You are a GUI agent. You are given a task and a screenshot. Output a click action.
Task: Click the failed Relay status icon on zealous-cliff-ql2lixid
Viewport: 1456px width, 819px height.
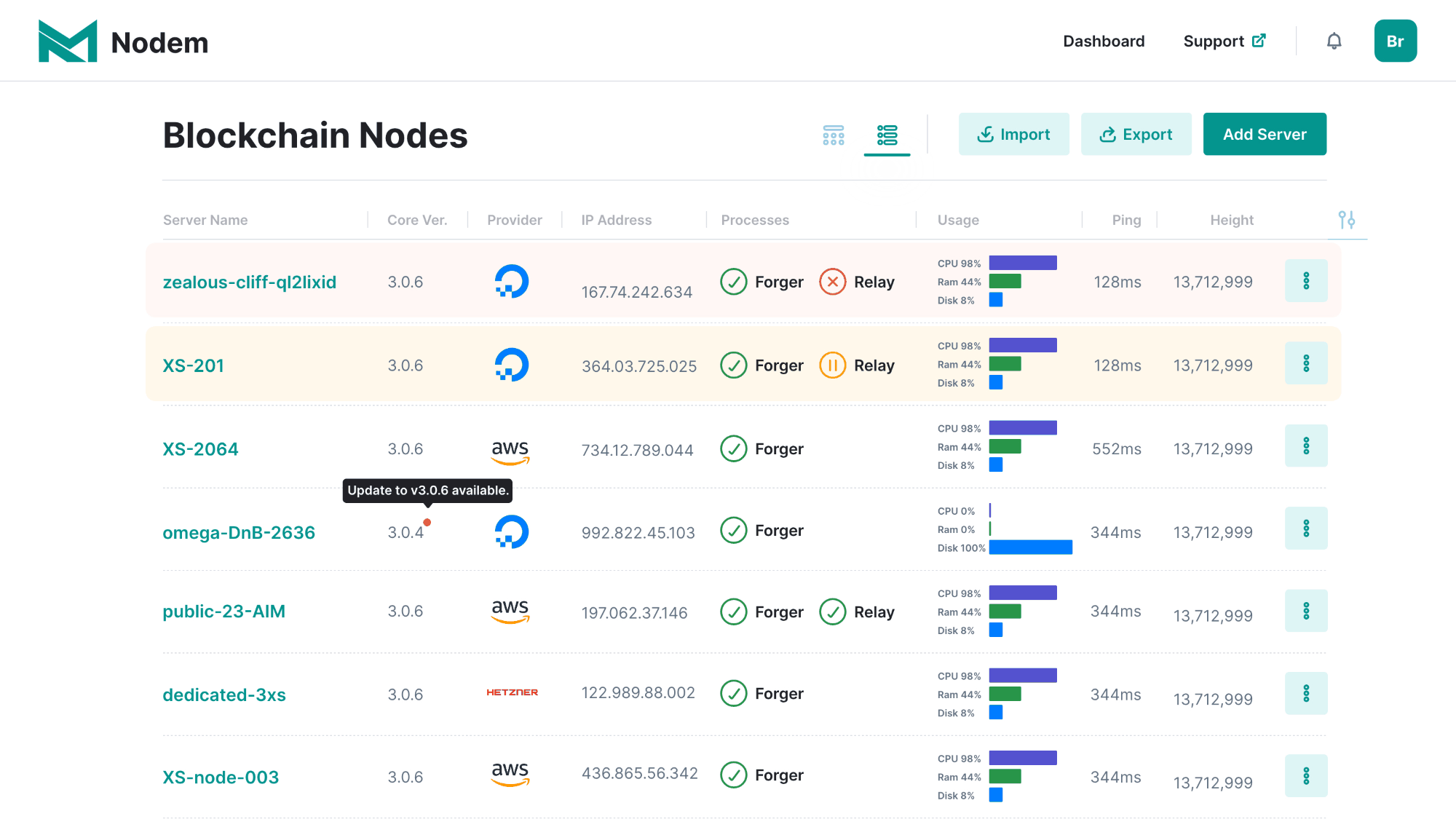(833, 282)
